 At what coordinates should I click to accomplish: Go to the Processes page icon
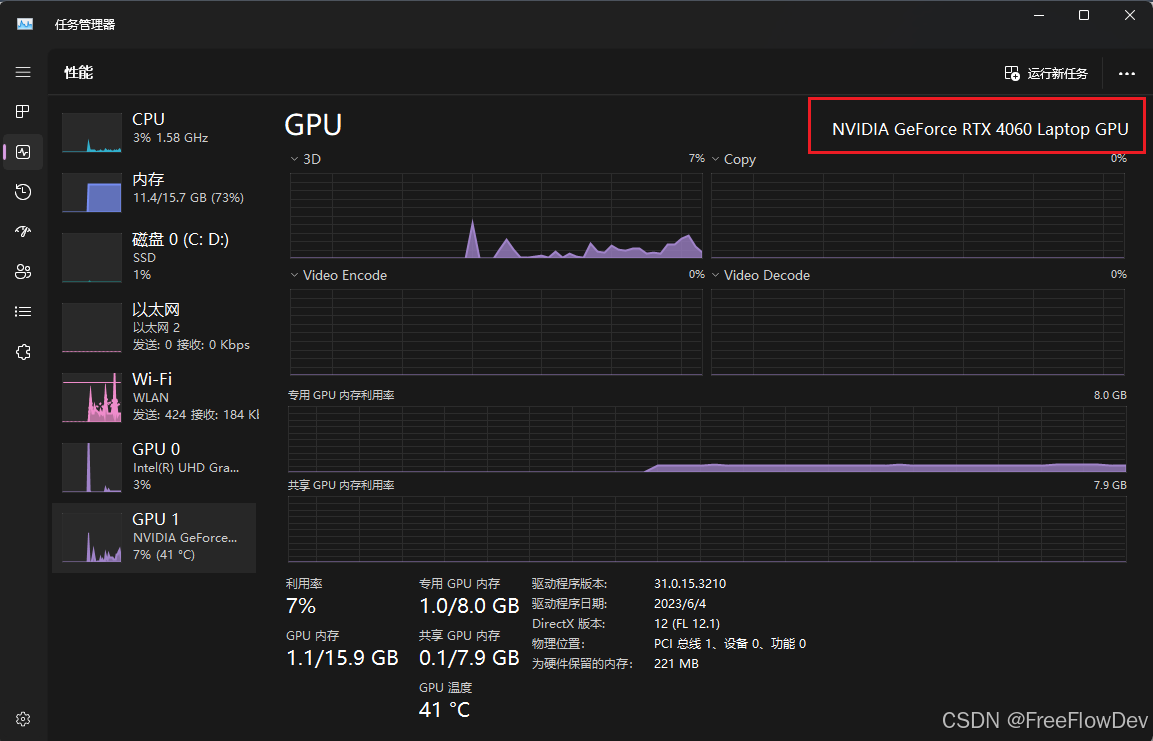coord(23,112)
